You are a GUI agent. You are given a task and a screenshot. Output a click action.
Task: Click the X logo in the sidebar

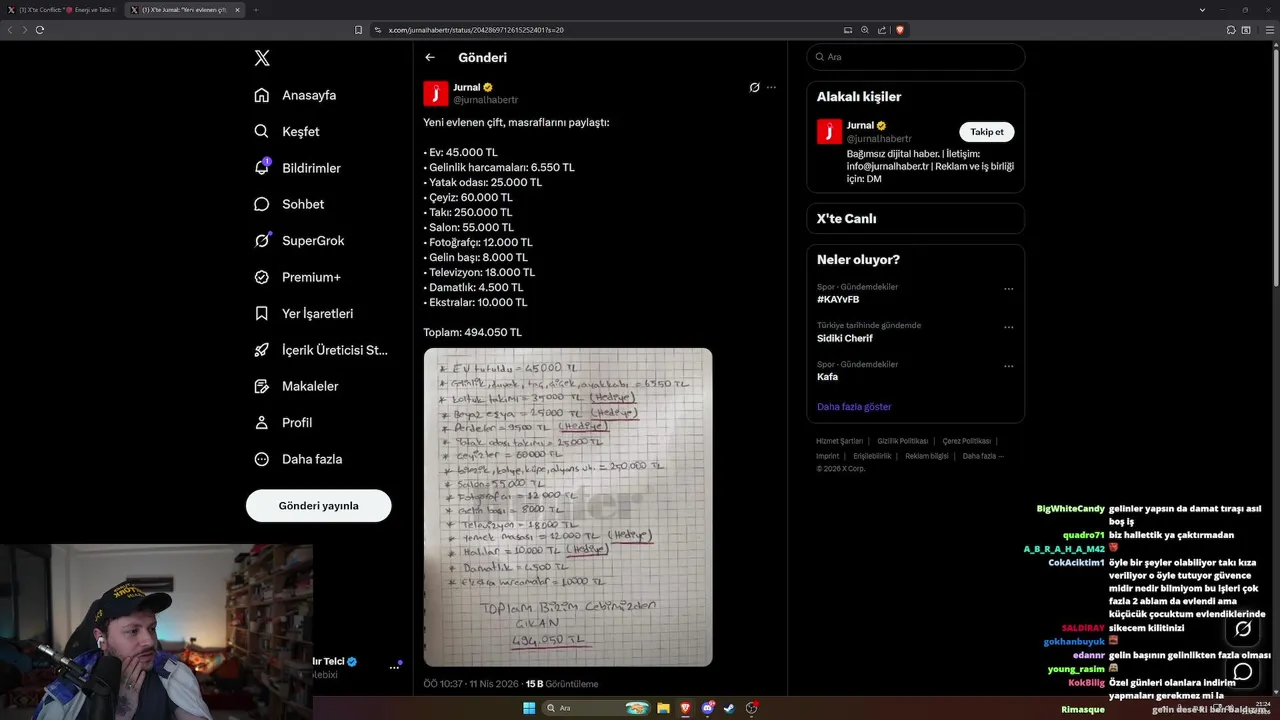click(262, 58)
